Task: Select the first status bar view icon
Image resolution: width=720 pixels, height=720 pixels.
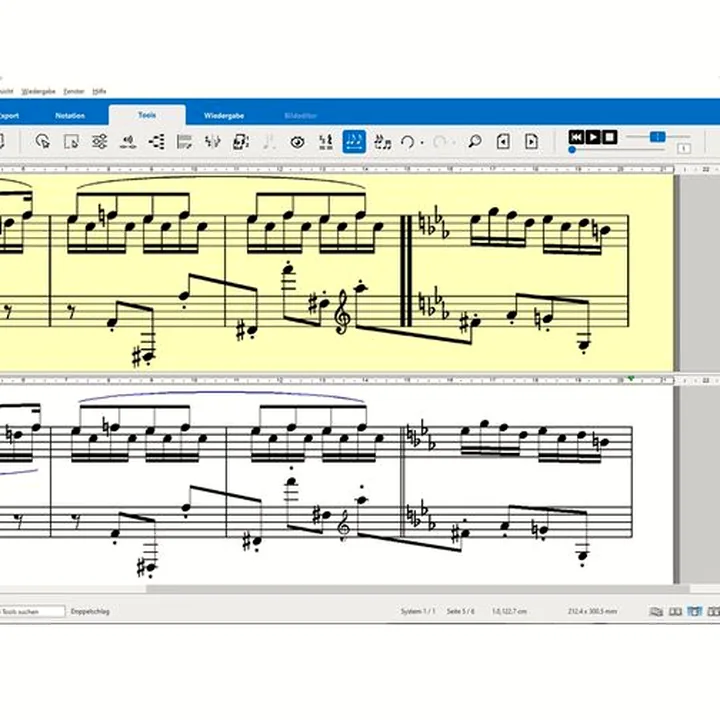Action: pyautogui.click(x=656, y=611)
